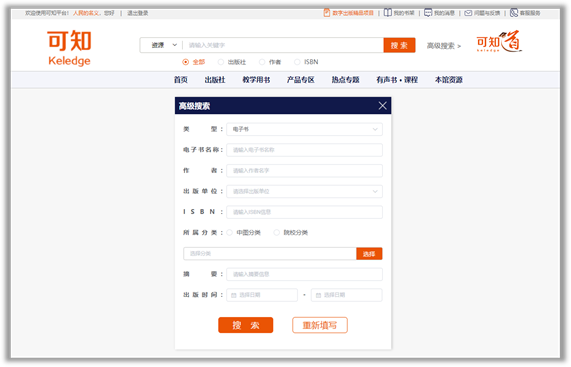Image resolution: width=571 pixels, height=367 pixels.
Task: Open the 出版社 navigation tab
Action: (x=215, y=80)
